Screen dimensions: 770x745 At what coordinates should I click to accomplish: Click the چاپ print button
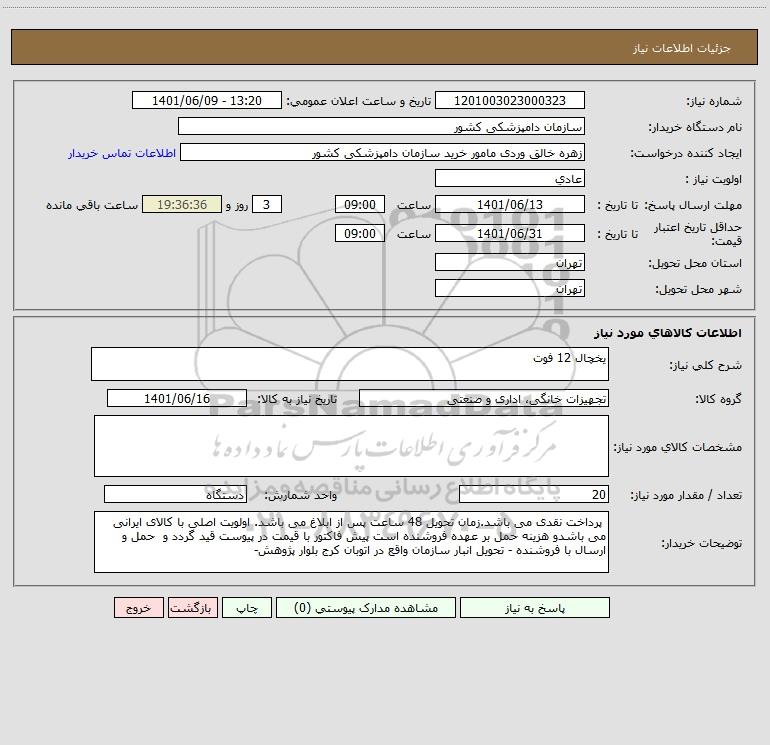coord(247,607)
